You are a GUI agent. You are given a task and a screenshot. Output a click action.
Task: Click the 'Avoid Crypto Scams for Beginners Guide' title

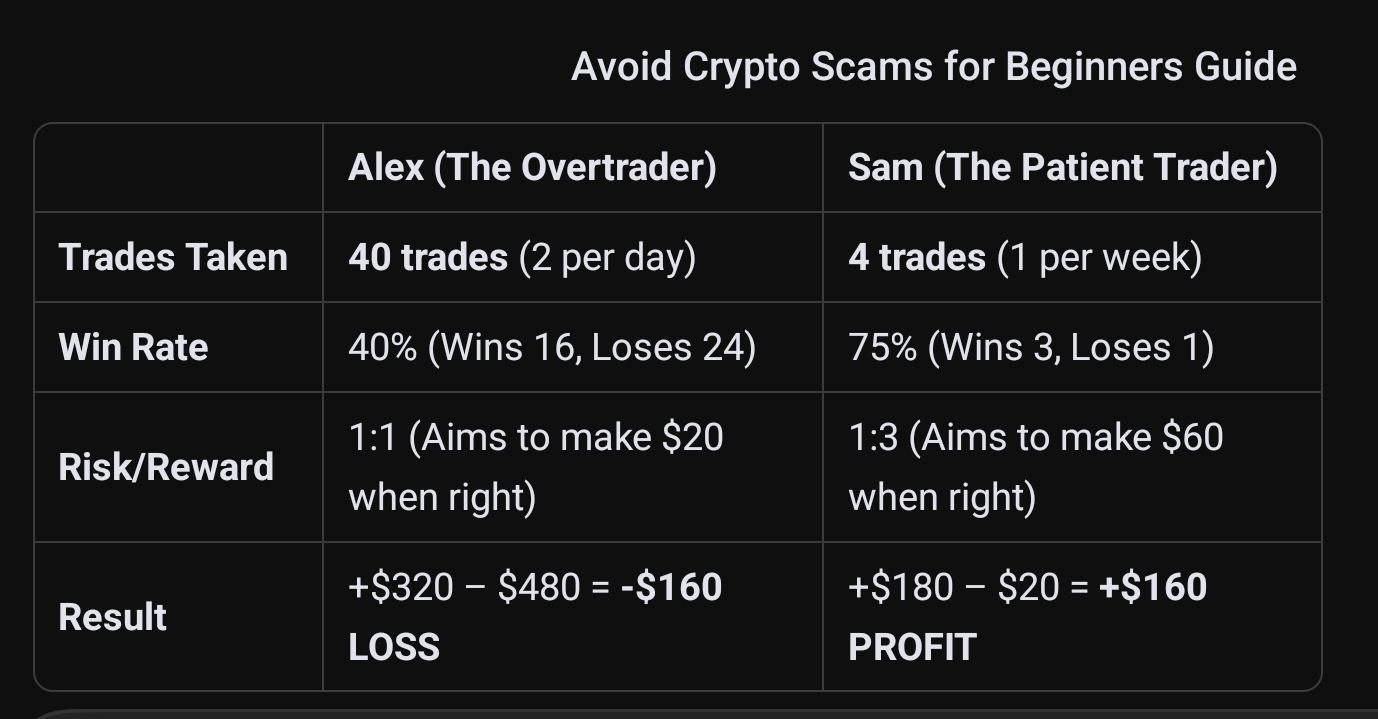point(933,67)
